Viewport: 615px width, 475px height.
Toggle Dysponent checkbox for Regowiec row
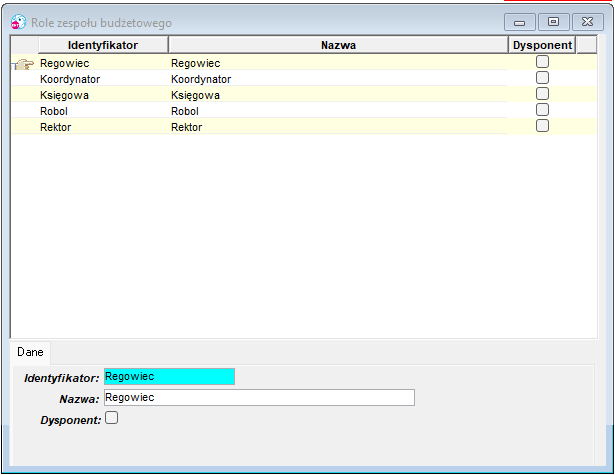542,62
